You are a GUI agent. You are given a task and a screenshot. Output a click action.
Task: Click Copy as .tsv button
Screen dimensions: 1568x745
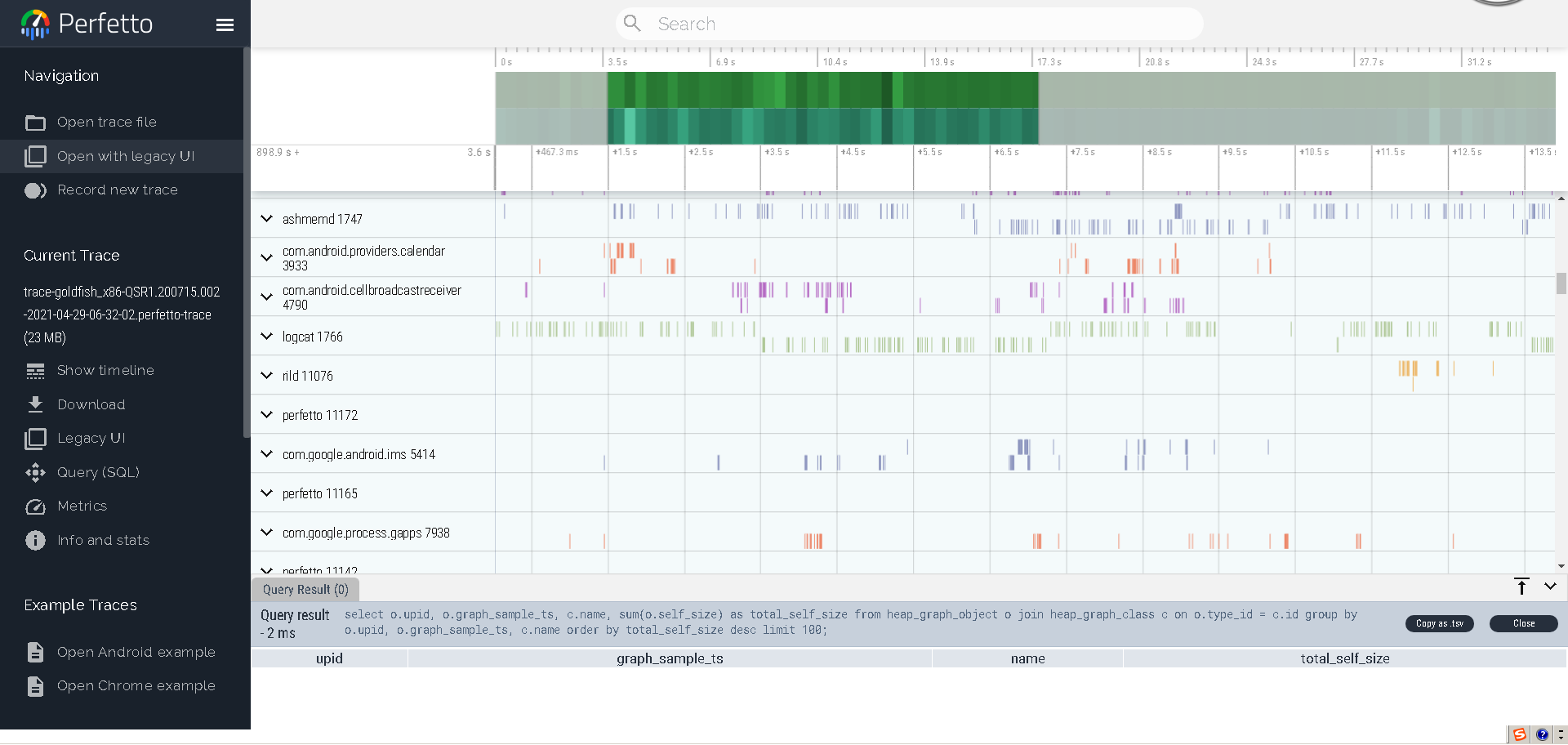1439,623
